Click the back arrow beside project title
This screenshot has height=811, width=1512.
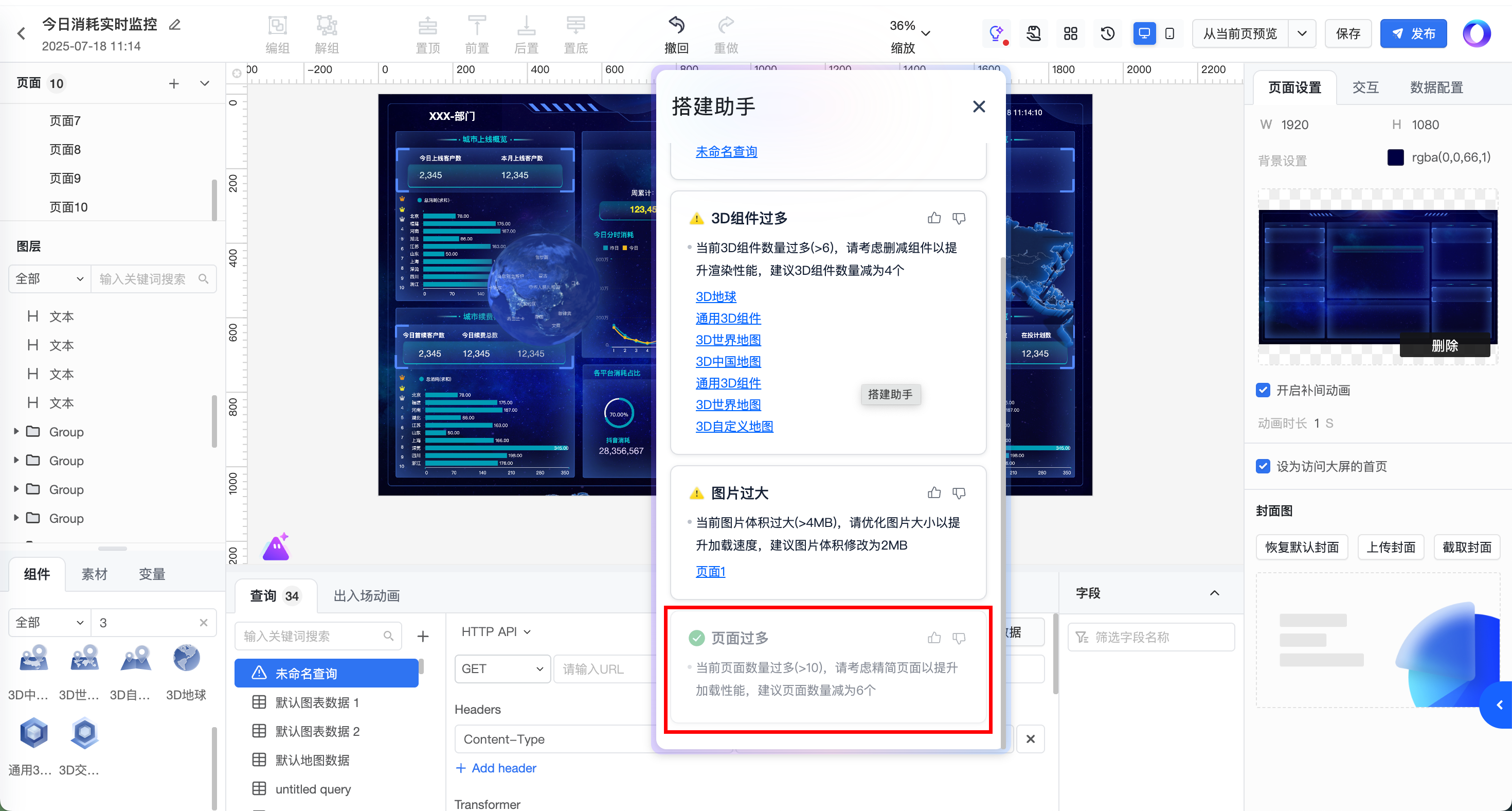click(22, 33)
